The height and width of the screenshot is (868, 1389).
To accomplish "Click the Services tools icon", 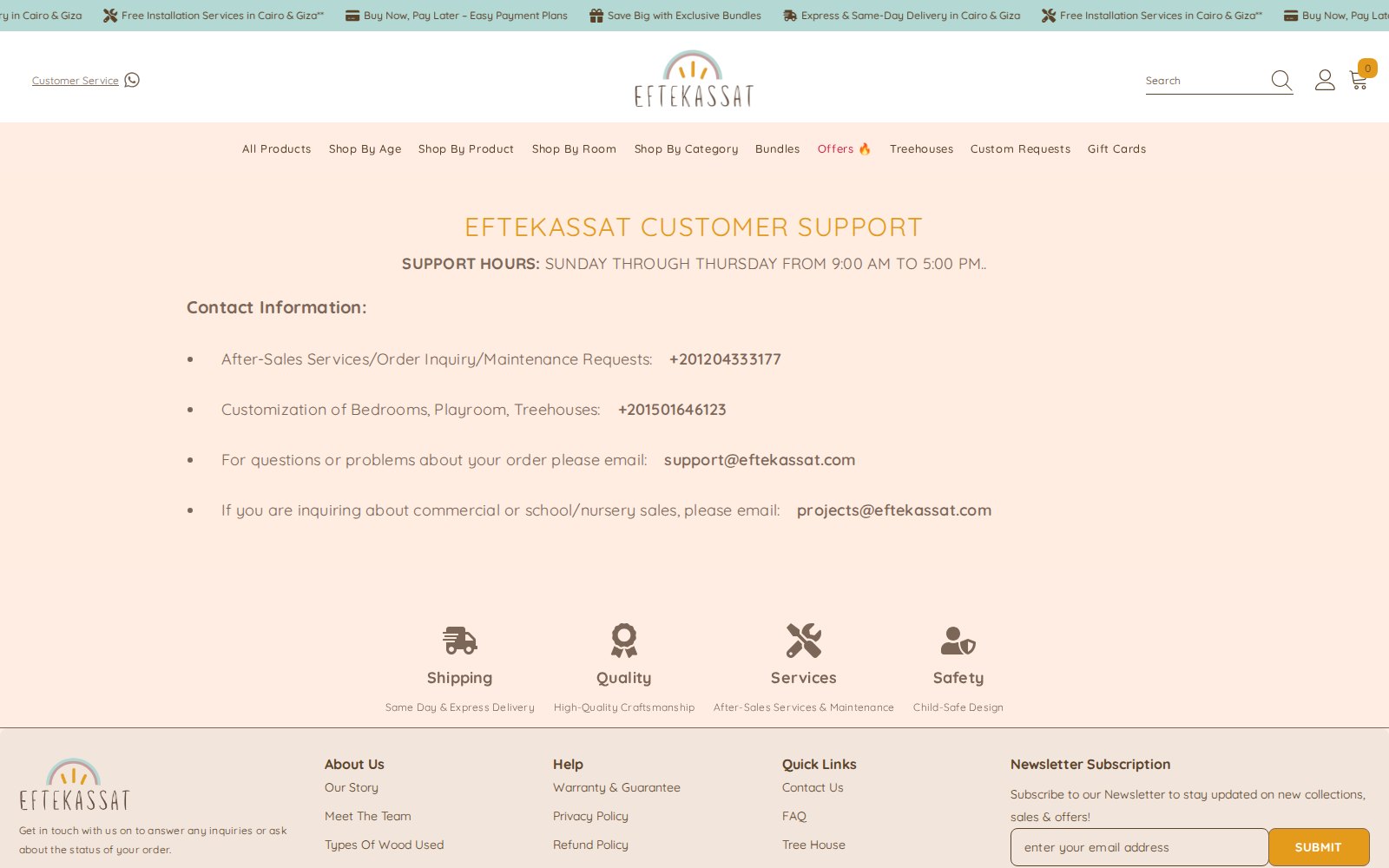I will click(804, 641).
